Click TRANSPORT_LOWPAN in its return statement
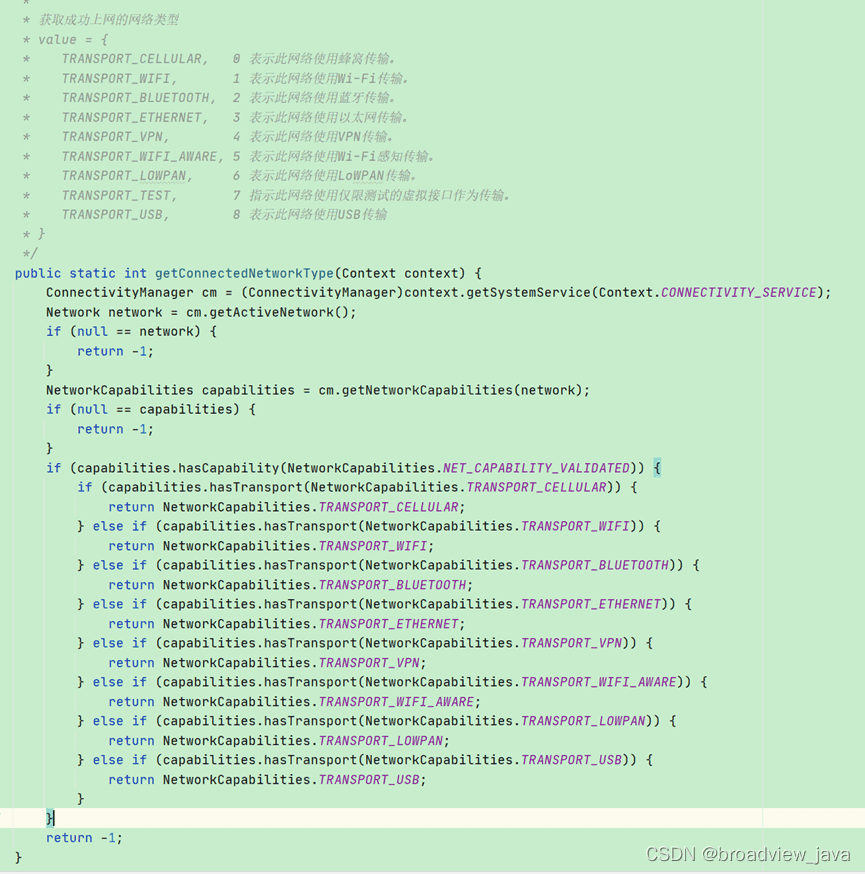This screenshot has width=865, height=874. (381, 741)
